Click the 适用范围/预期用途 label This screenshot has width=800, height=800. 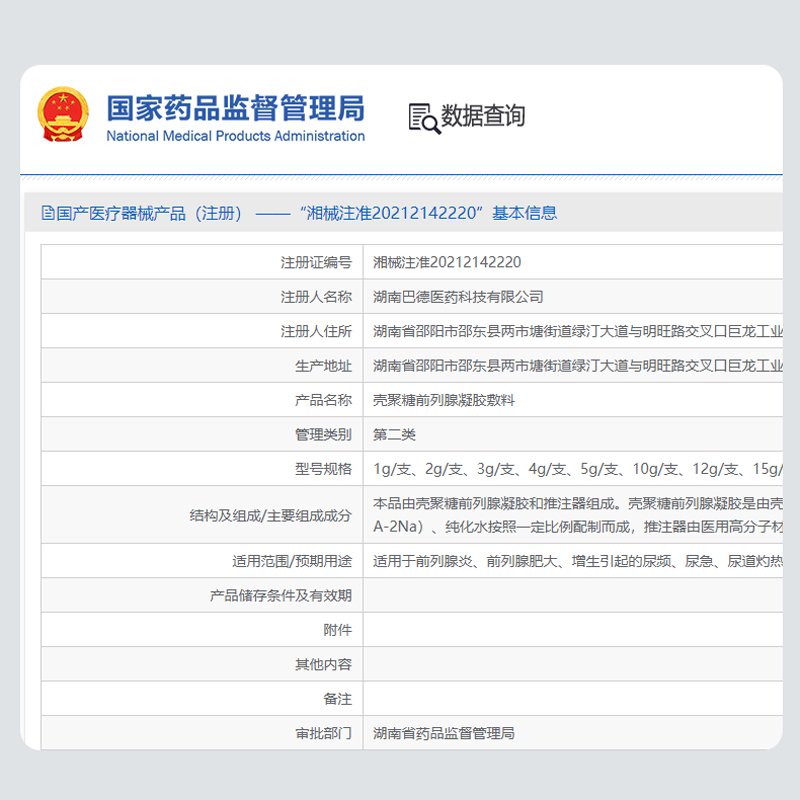coord(292,561)
